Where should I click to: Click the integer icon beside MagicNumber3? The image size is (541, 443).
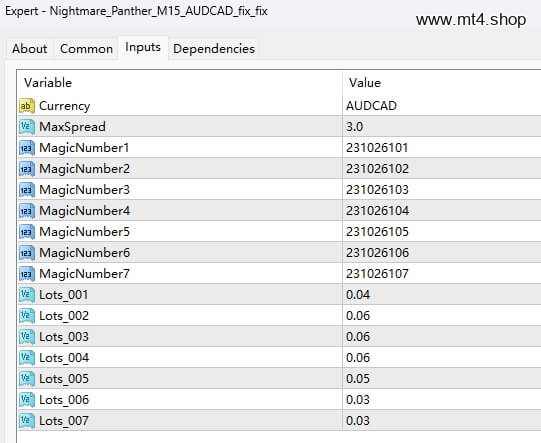click(x=27, y=190)
